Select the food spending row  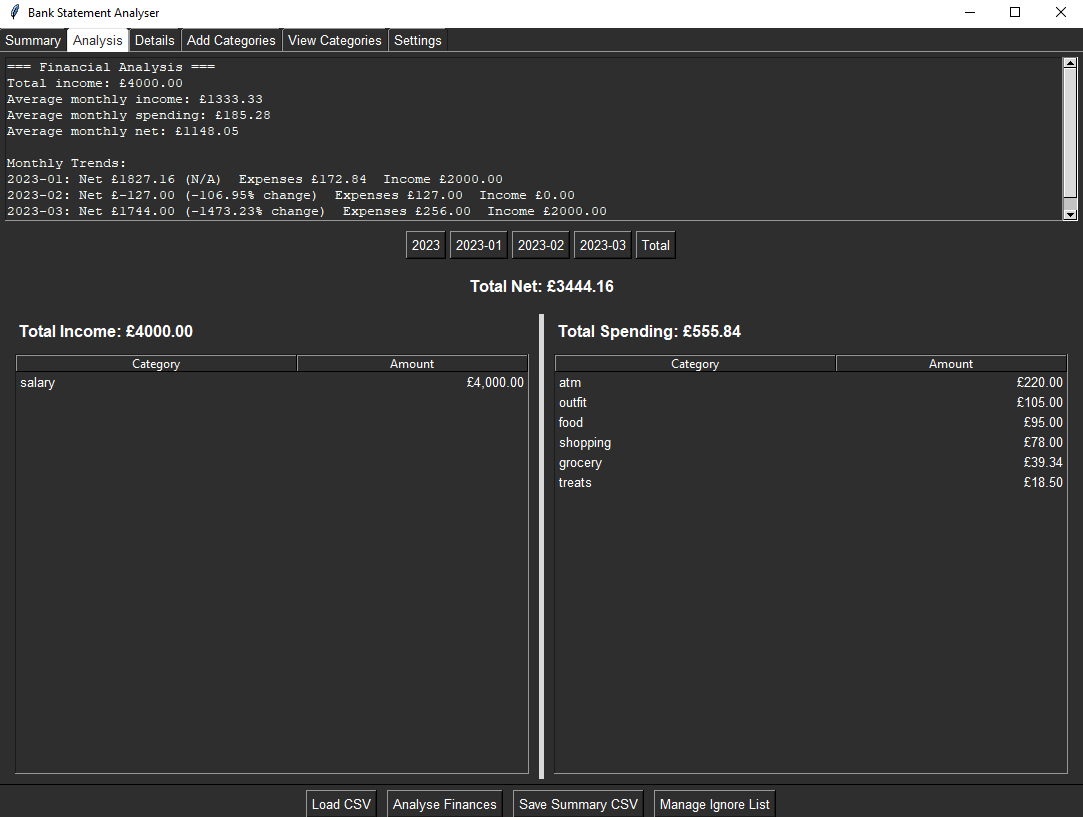coord(811,423)
